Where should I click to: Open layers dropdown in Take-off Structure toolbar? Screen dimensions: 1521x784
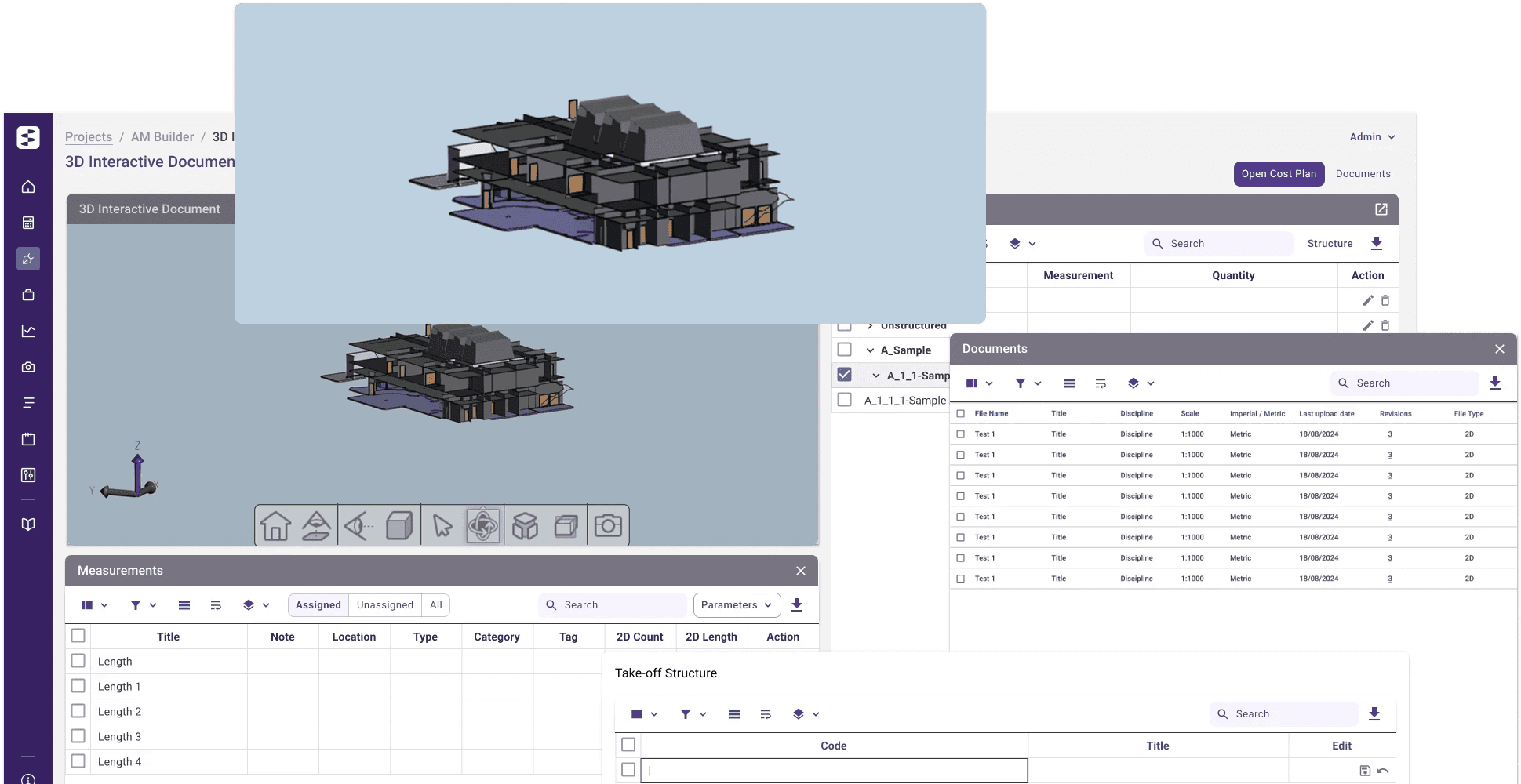coord(806,714)
